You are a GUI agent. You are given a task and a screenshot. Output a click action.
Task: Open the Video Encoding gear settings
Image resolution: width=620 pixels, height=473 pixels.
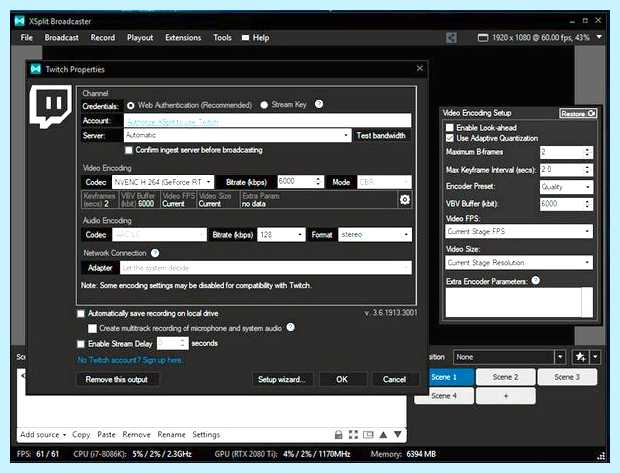point(405,200)
